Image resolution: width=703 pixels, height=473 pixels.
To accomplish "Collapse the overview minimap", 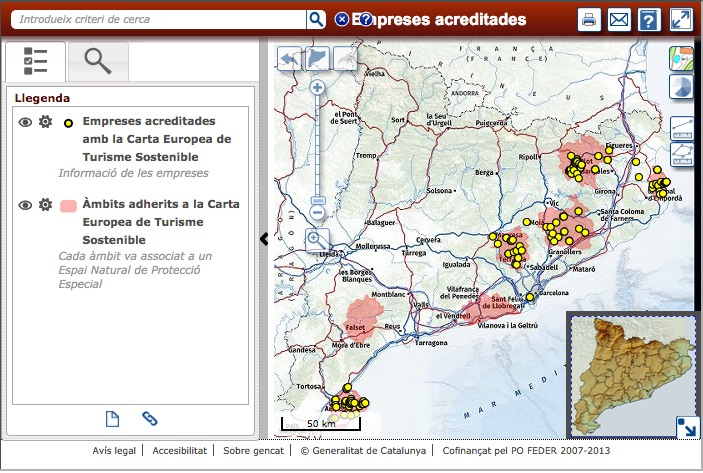I will pos(687,426).
